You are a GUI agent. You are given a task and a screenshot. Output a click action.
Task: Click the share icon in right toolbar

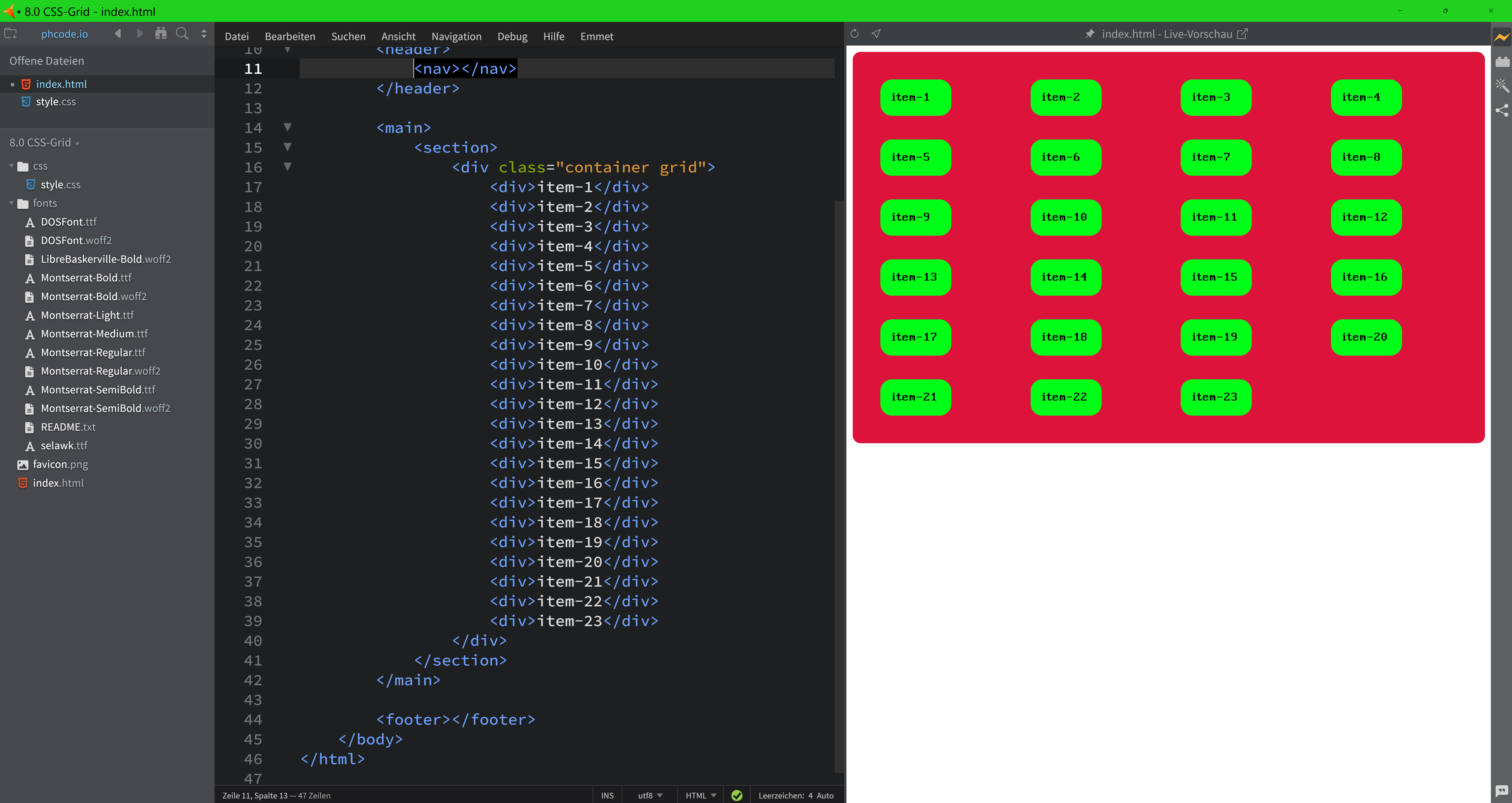click(x=1502, y=110)
